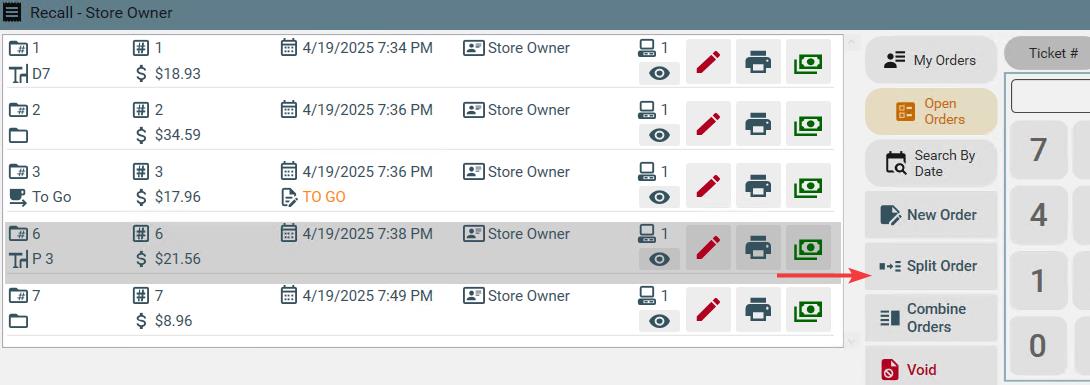1090x385 pixels.
Task: Select Combine Orders
Action: 931,318
